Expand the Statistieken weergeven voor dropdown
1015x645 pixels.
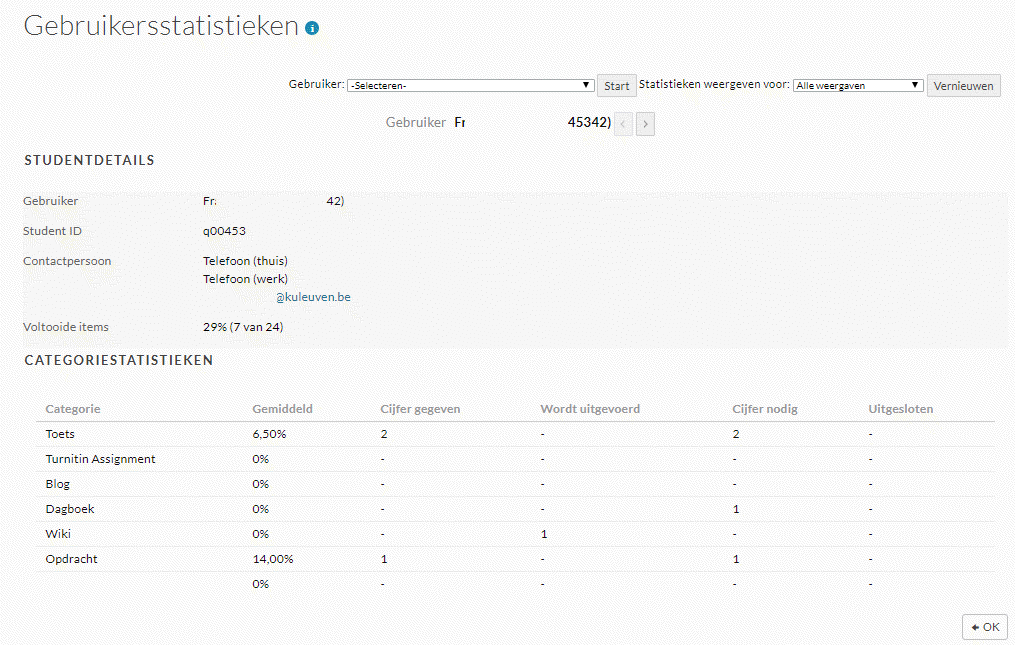[857, 86]
